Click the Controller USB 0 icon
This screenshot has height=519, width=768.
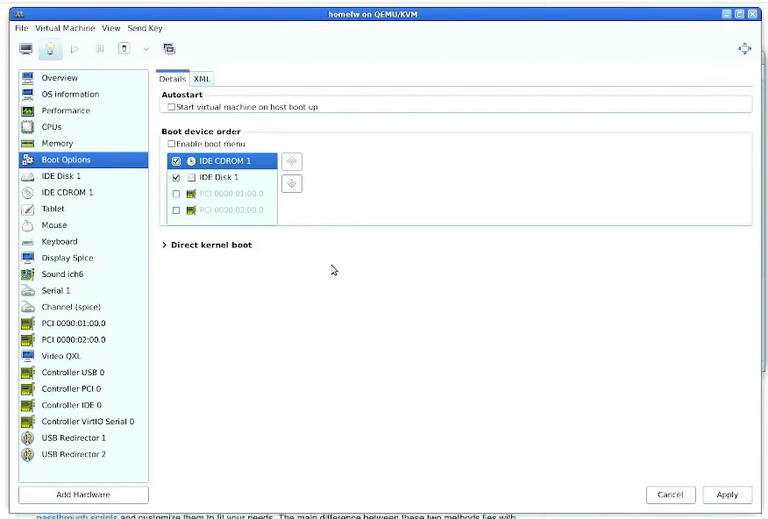pos(28,373)
